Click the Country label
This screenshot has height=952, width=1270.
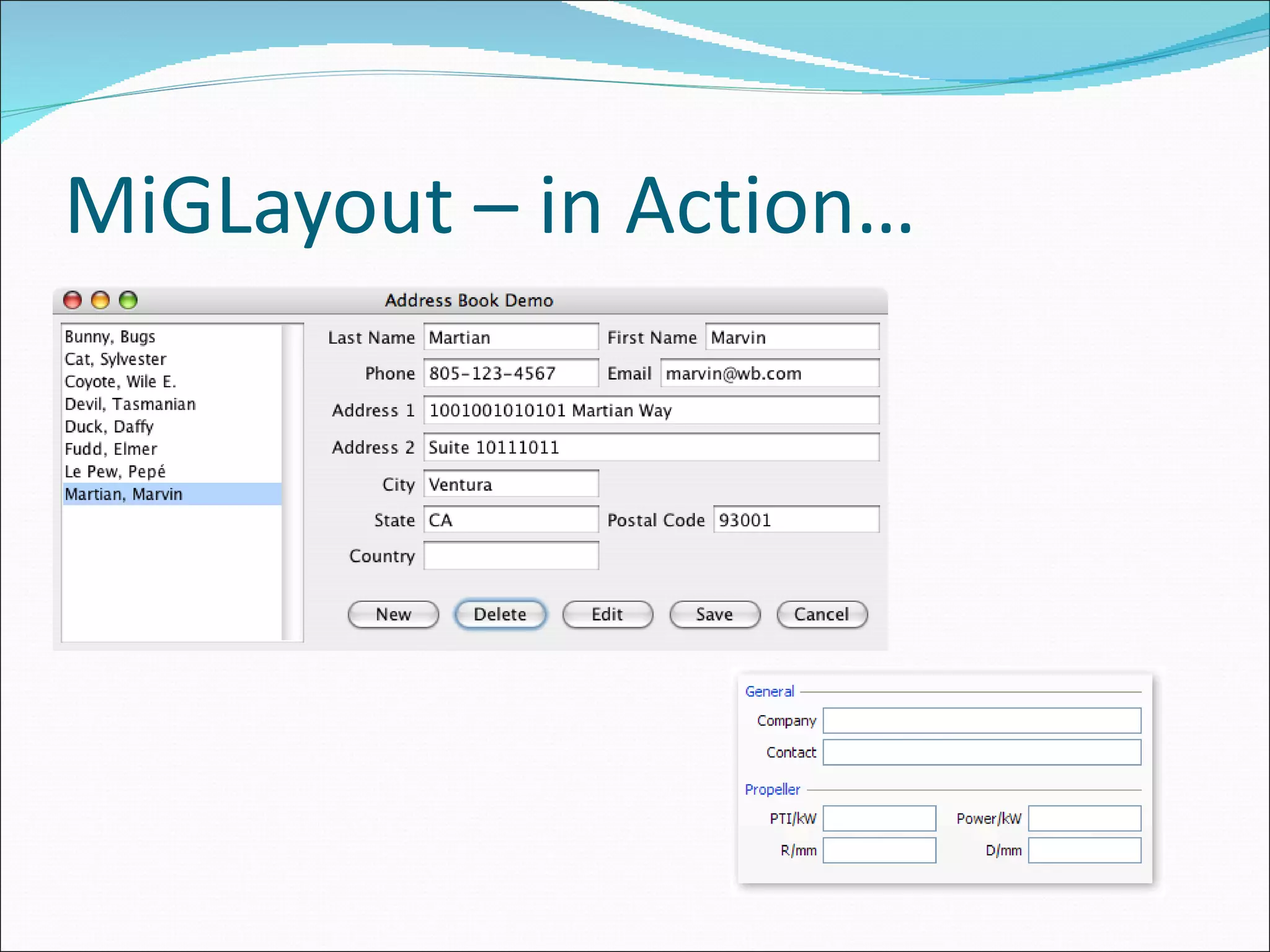pyautogui.click(x=382, y=556)
